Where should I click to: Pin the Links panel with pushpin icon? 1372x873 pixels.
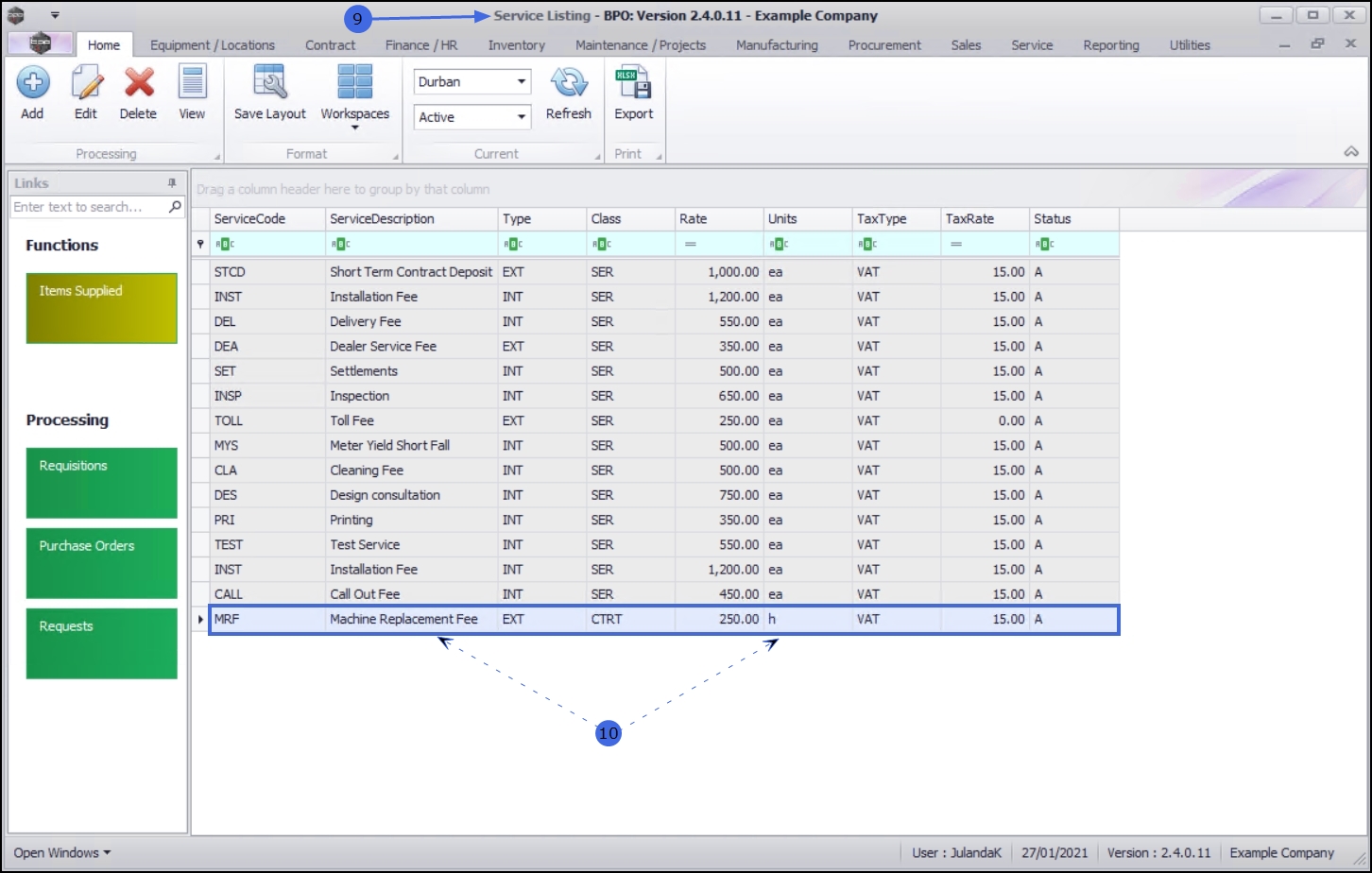point(172,183)
